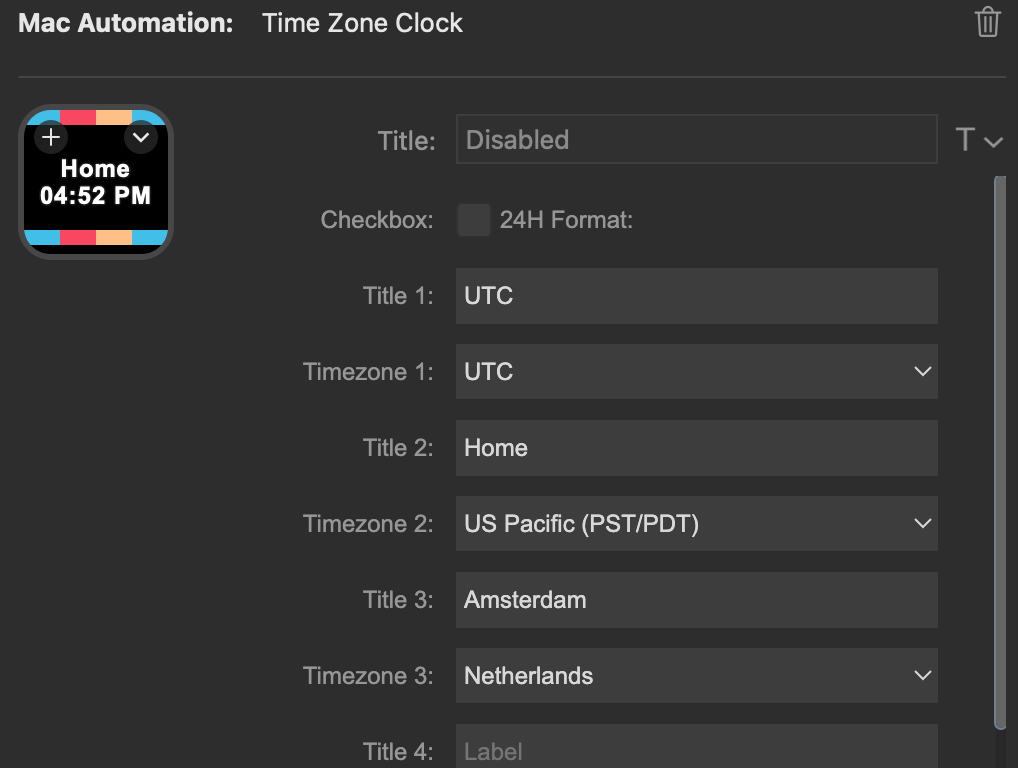Select the clock widget preview thumbnail
The height and width of the screenshot is (768, 1018).
coord(95,181)
